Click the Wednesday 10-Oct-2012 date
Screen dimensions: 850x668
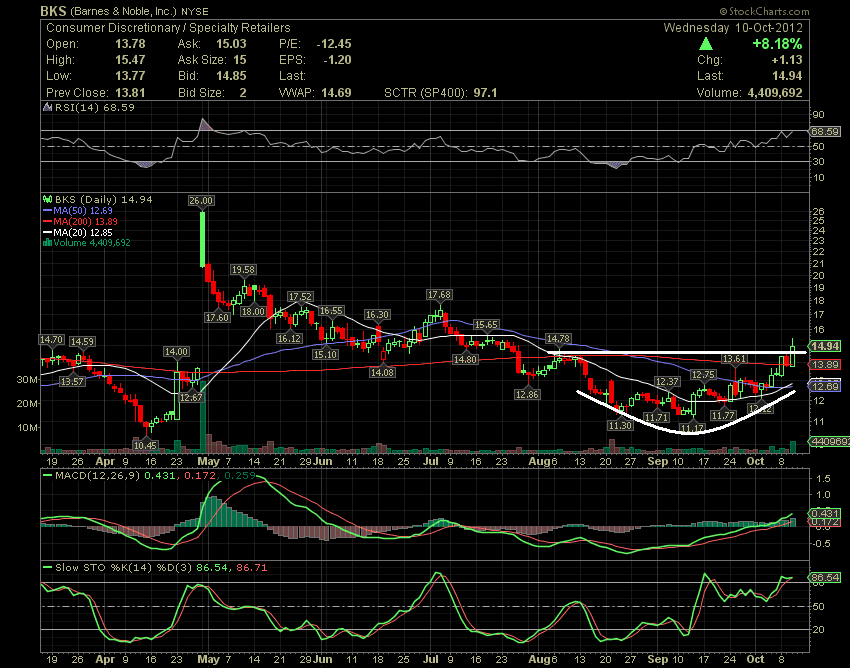pyautogui.click(x=733, y=28)
